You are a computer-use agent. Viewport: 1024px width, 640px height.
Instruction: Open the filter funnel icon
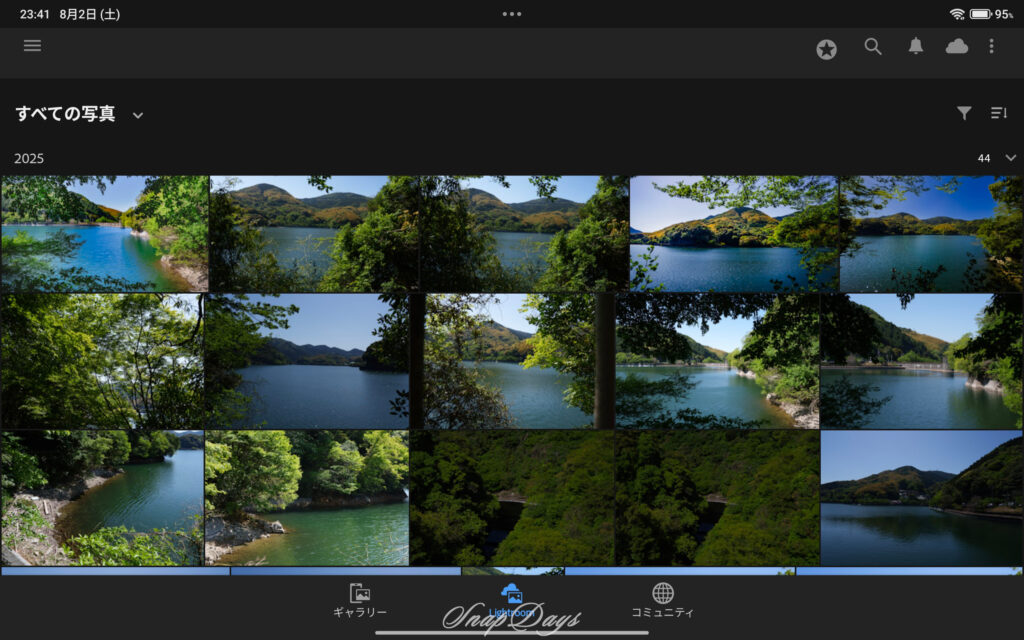pyautogui.click(x=962, y=113)
